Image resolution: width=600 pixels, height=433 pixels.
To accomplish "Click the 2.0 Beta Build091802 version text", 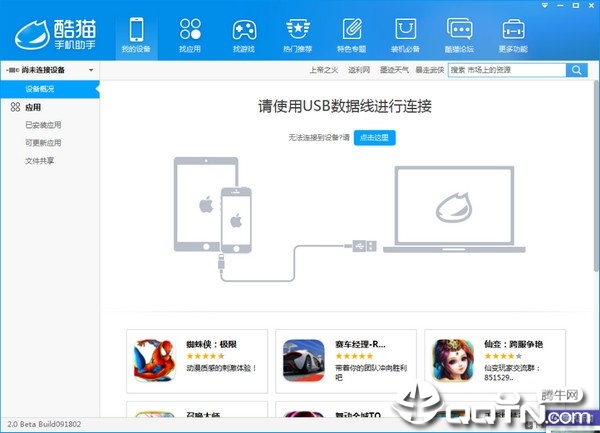I will (x=44, y=424).
